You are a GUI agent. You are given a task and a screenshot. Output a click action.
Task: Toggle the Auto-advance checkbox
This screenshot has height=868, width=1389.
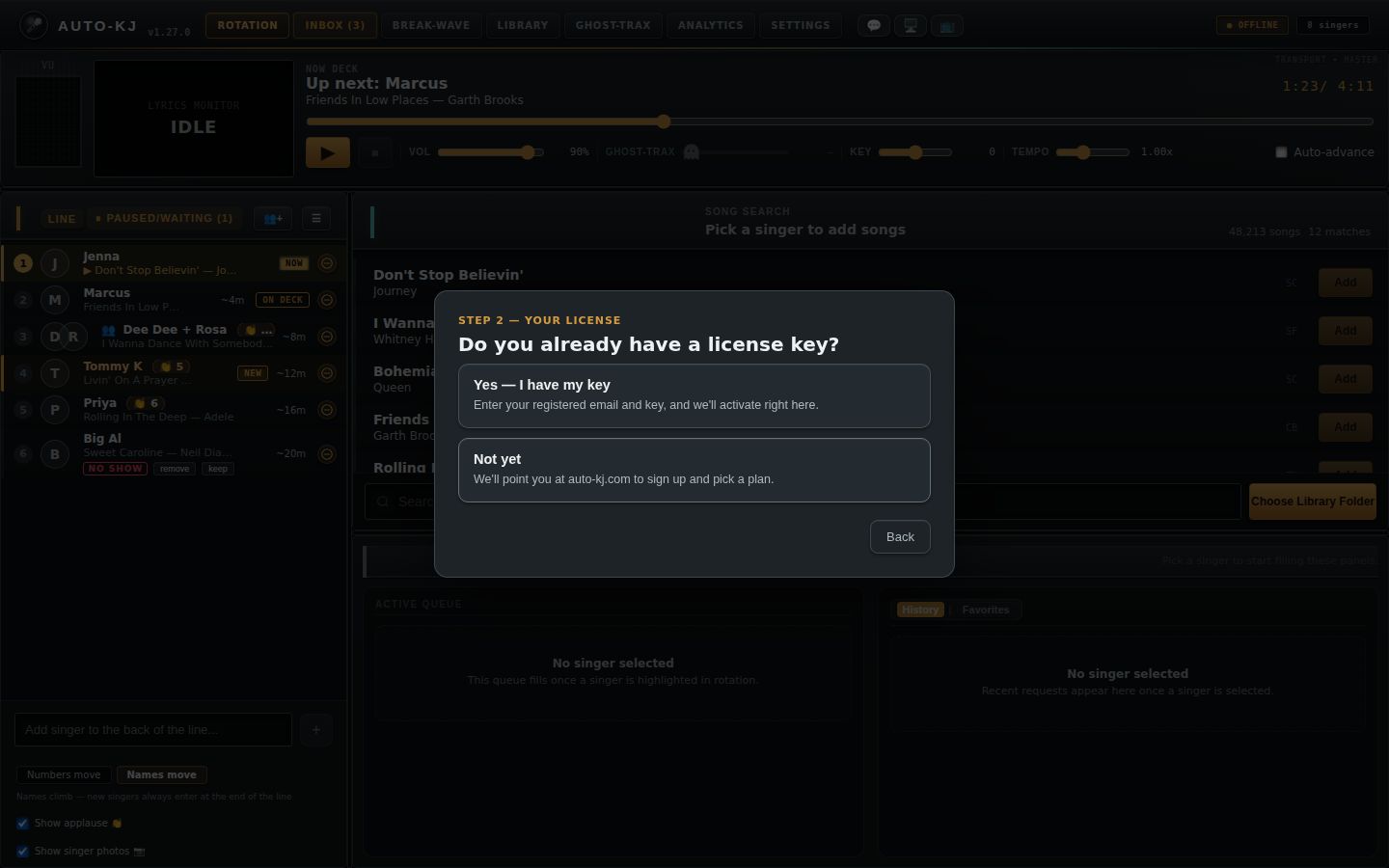tap(1281, 152)
